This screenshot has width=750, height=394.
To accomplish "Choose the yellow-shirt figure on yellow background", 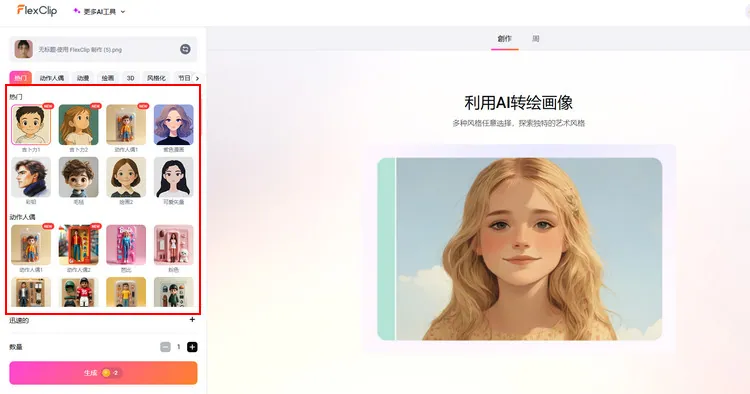I will [x=126, y=292].
